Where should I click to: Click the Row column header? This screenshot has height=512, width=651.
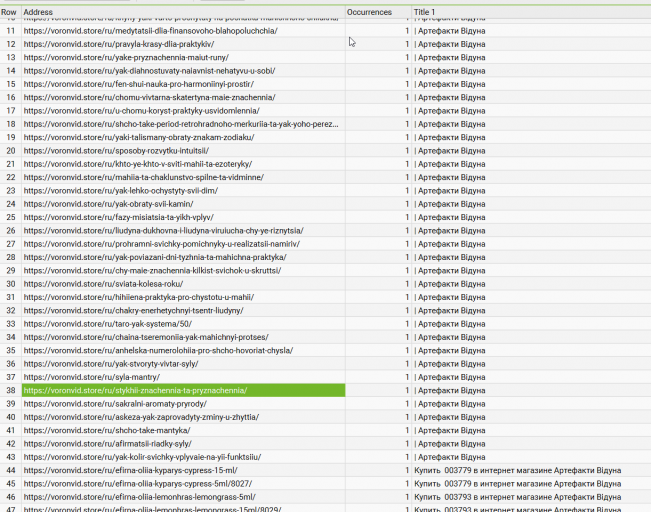click(10, 12)
